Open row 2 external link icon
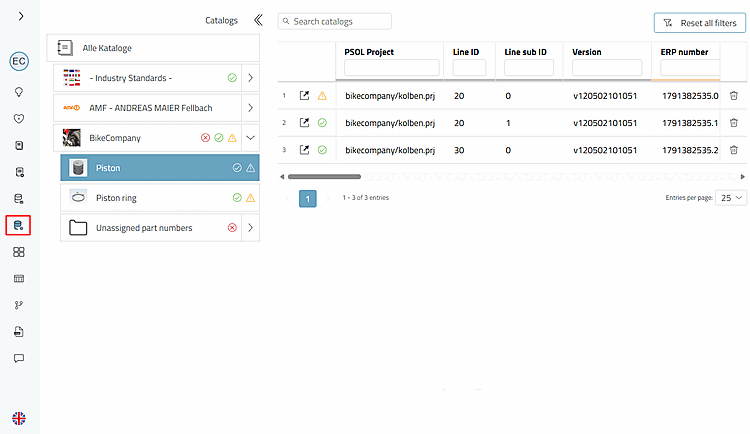 pos(304,123)
